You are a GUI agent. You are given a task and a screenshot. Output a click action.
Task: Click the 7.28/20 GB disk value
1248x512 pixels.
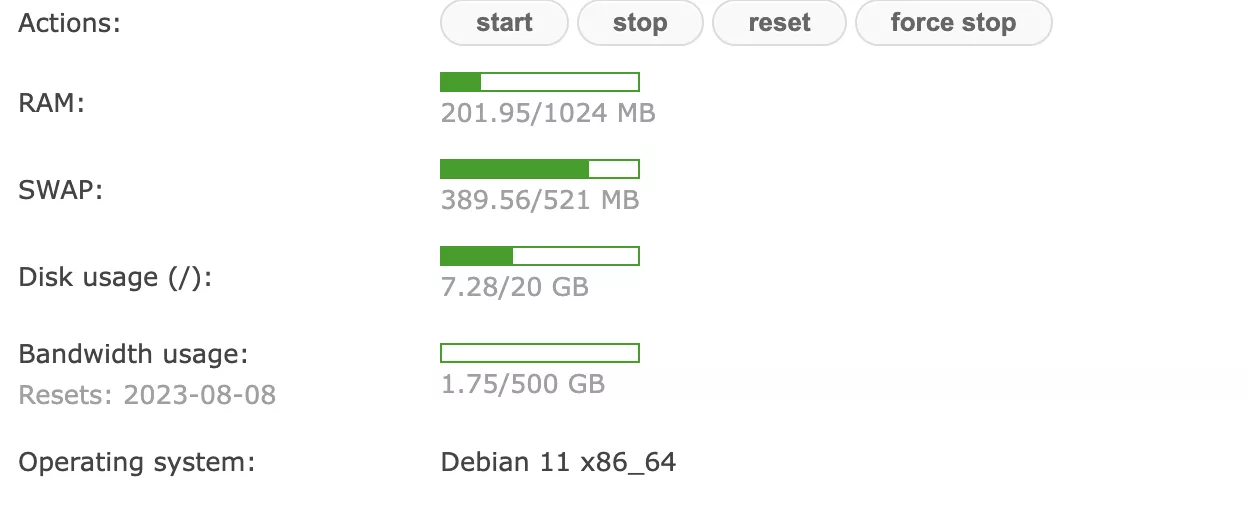515,287
